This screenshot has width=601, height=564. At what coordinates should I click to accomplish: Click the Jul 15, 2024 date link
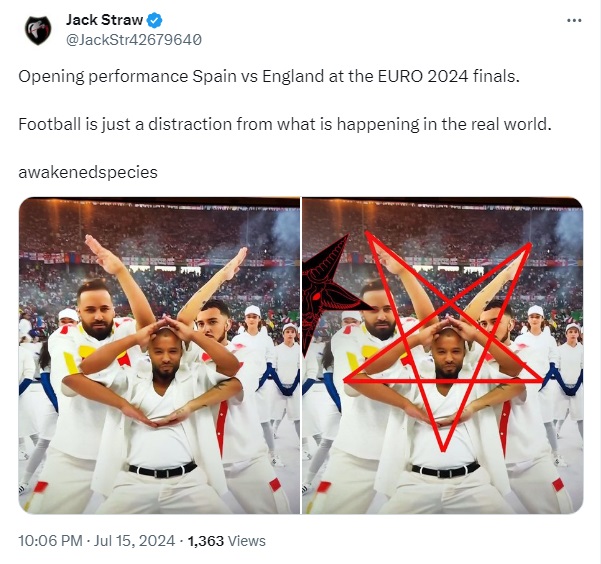(x=135, y=541)
